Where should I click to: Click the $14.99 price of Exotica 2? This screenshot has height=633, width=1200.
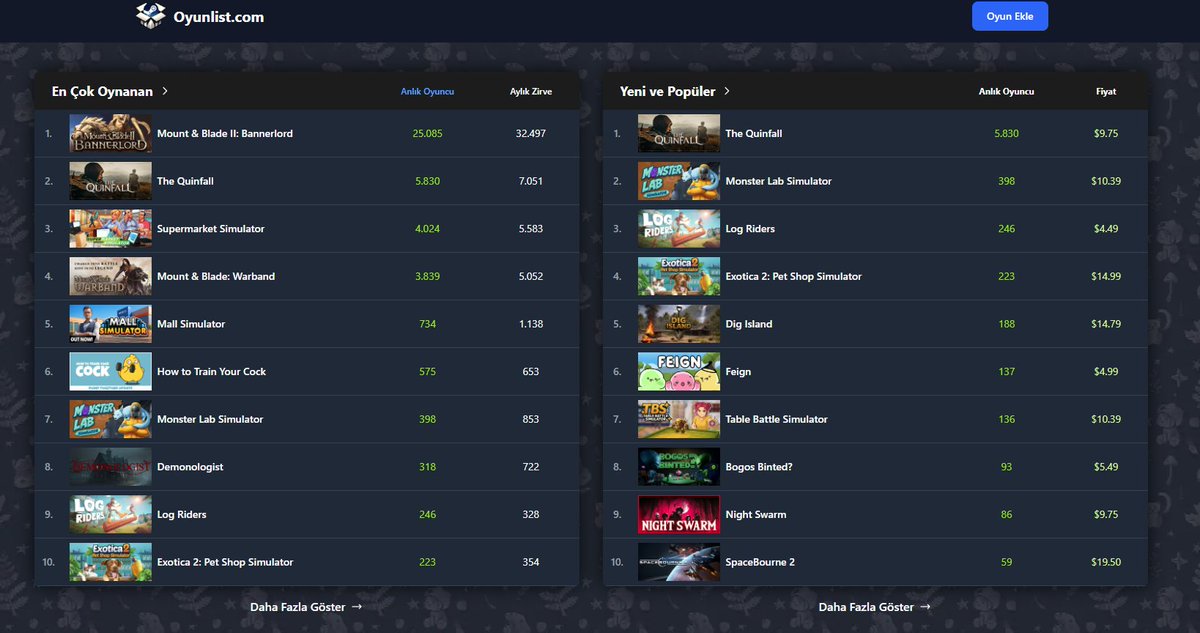coord(1106,276)
